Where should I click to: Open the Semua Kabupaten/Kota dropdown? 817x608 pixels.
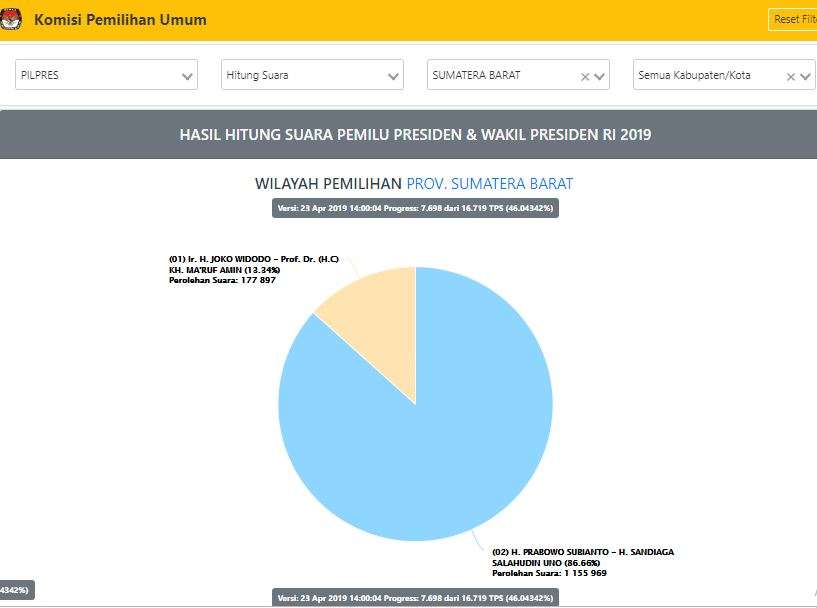tap(724, 75)
